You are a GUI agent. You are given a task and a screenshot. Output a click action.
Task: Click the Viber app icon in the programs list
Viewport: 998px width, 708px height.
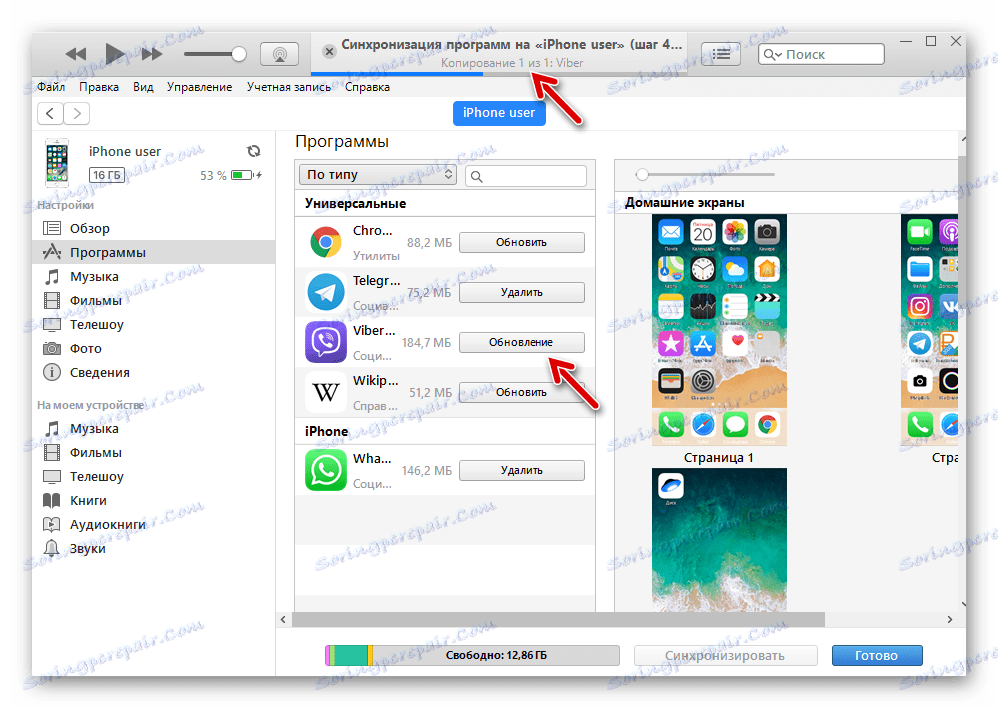(x=325, y=342)
